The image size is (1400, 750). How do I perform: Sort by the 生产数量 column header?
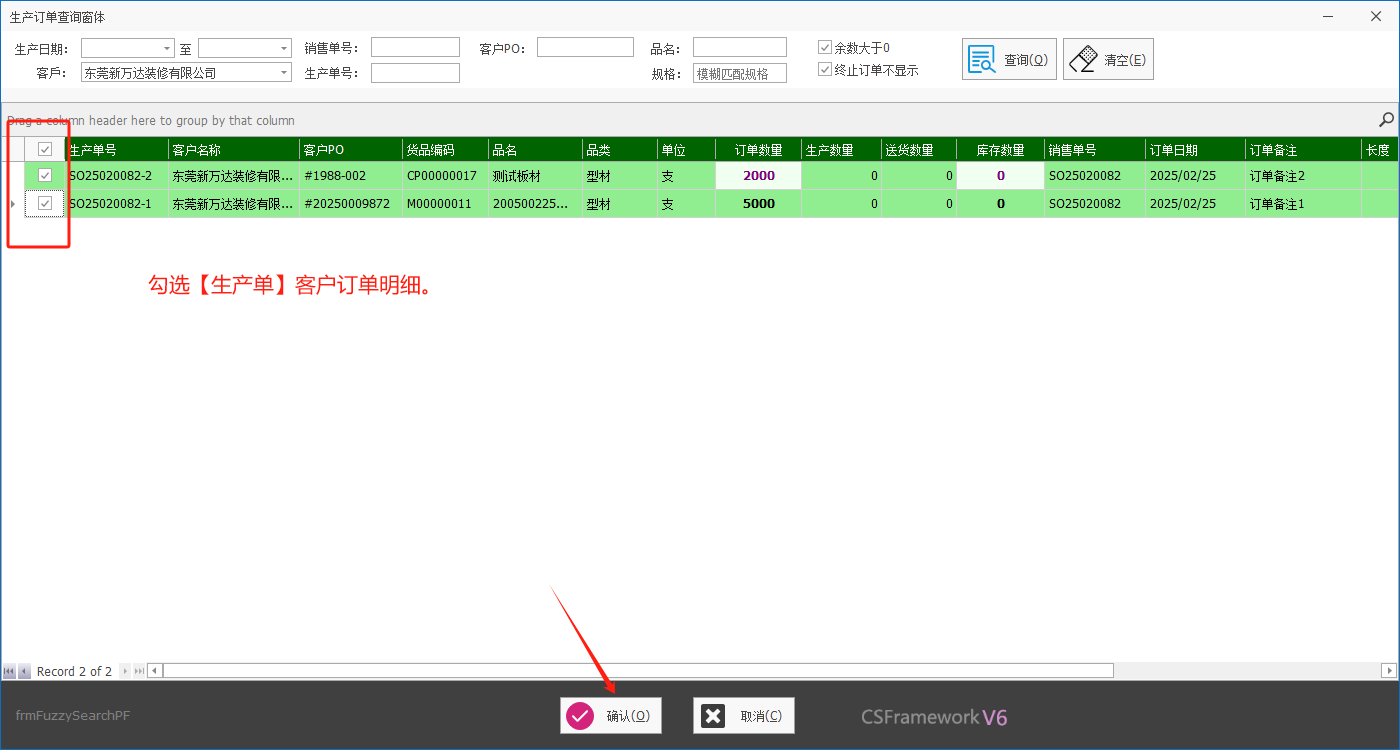click(x=841, y=150)
